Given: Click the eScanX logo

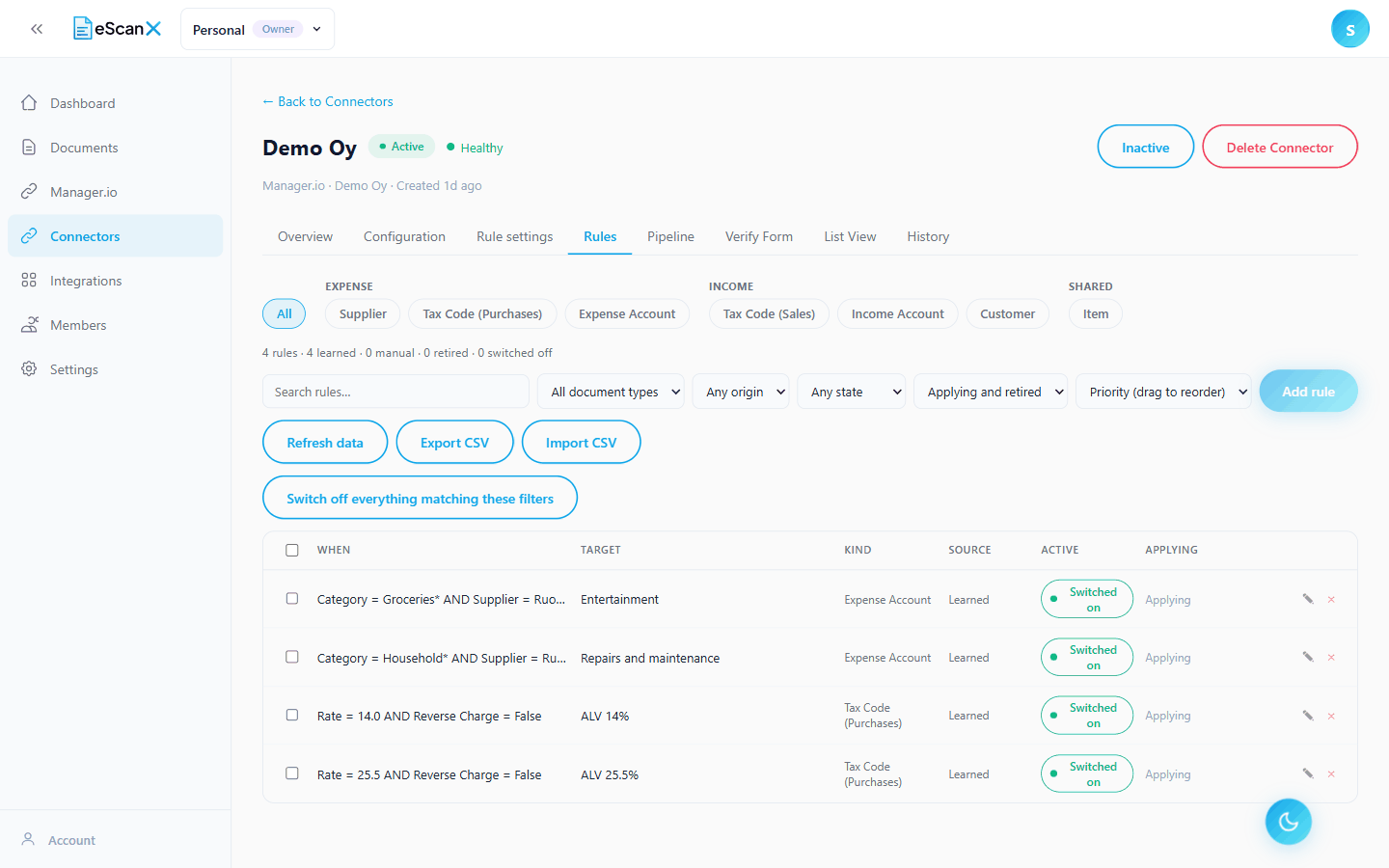Looking at the screenshot, I should coord(118,29).
